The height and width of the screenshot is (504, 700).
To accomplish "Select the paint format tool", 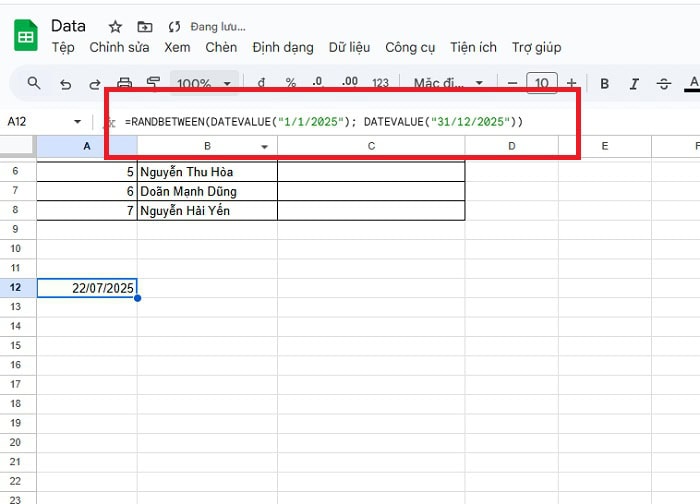I will [154, 83].
